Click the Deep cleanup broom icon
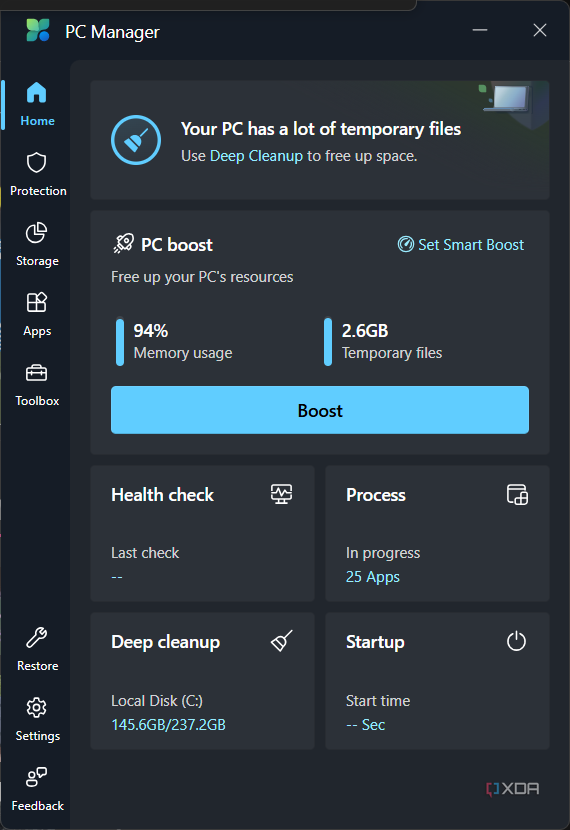 point(282,640)
